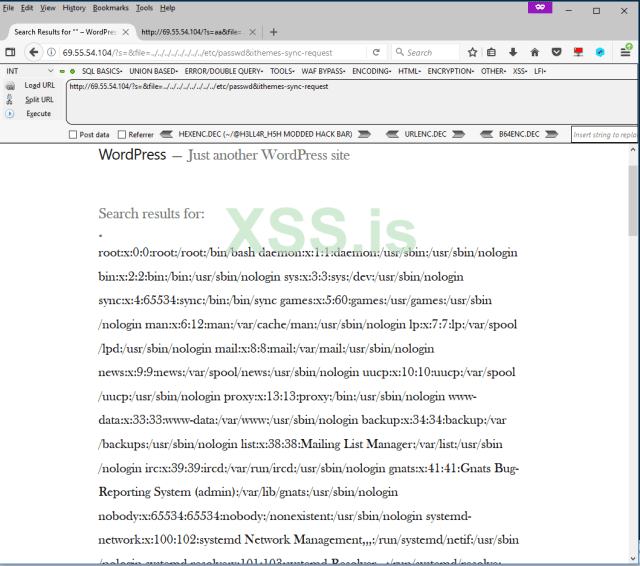Show bookmarks list icon
640x566 pixels.
coord(491,52)
